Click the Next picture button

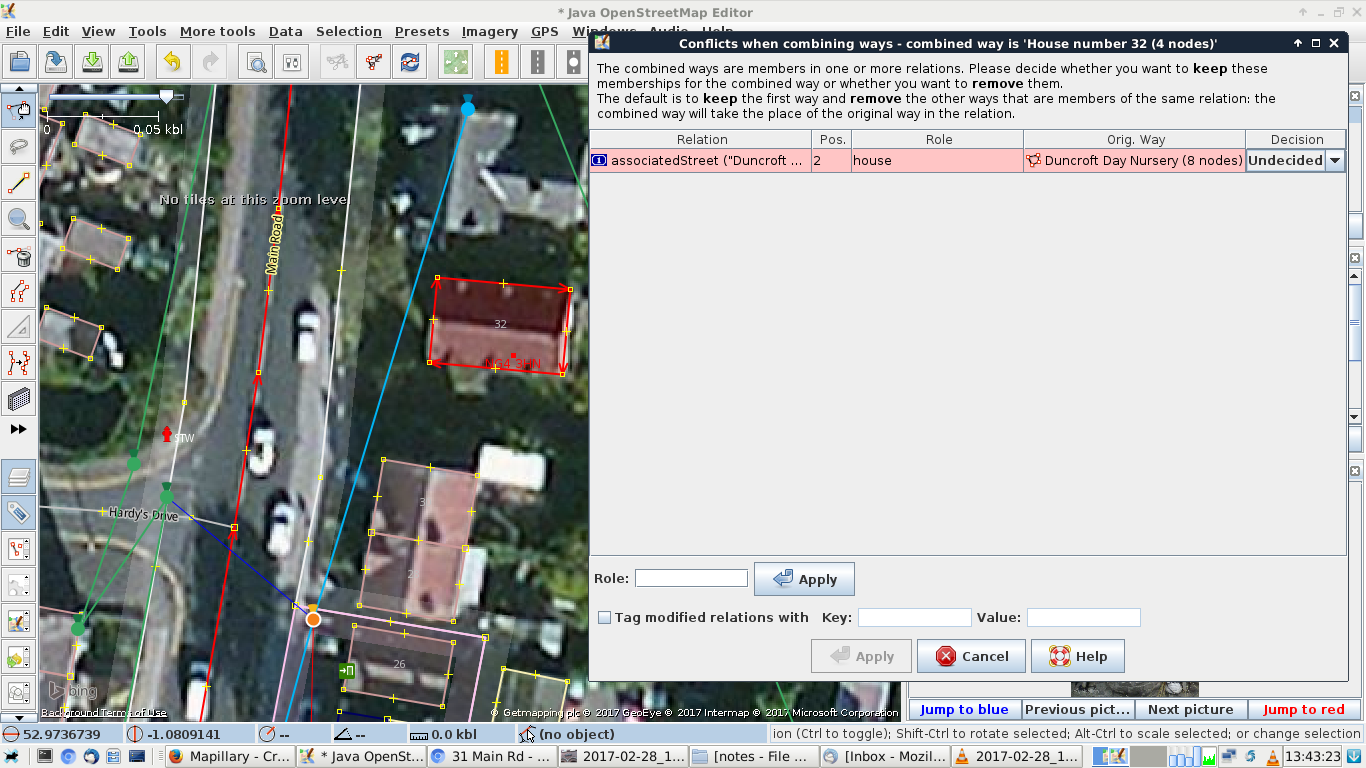pos(1190,709)
